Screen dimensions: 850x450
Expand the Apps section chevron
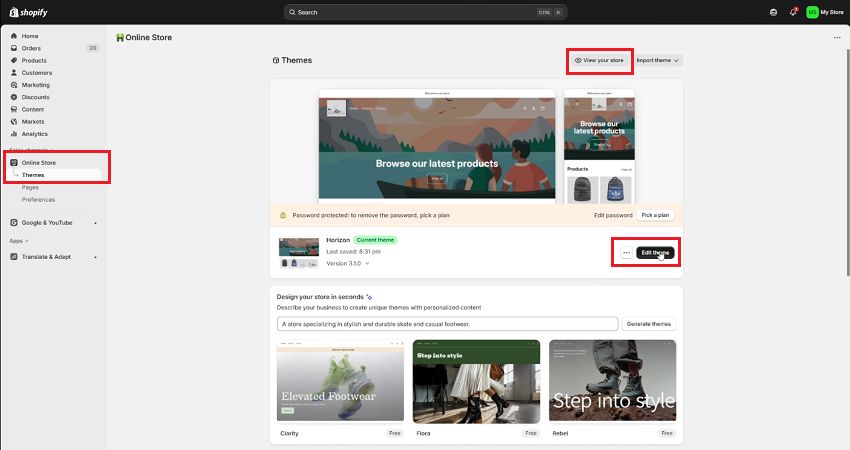tap(27, 241)
